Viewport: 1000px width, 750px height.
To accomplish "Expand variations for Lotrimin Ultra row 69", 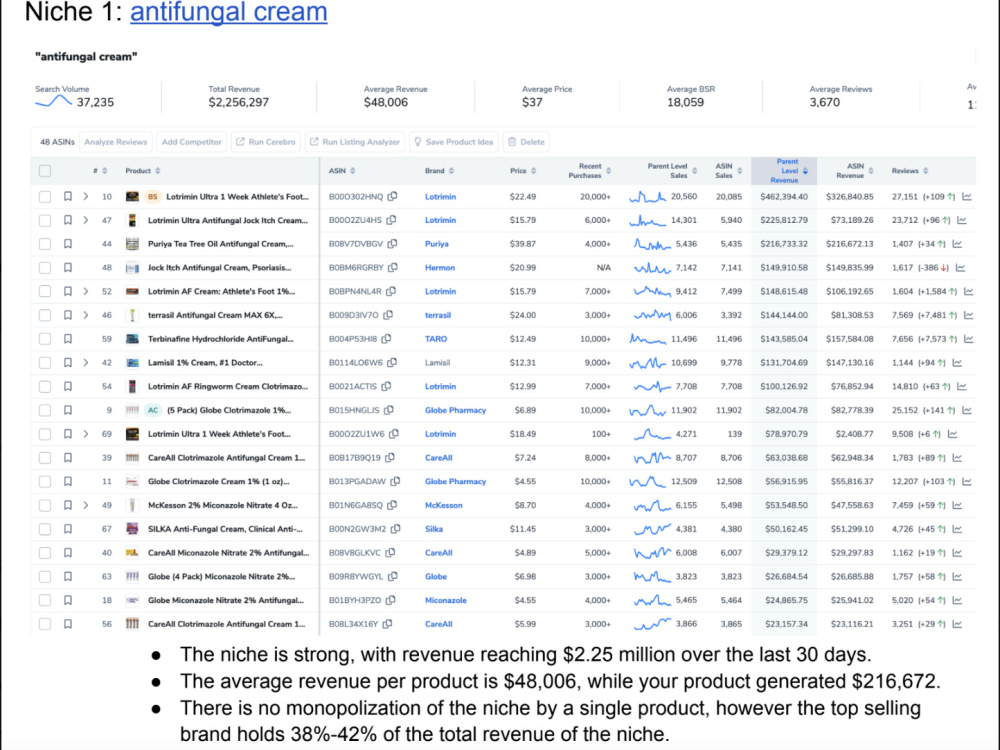I will (85, 434).
